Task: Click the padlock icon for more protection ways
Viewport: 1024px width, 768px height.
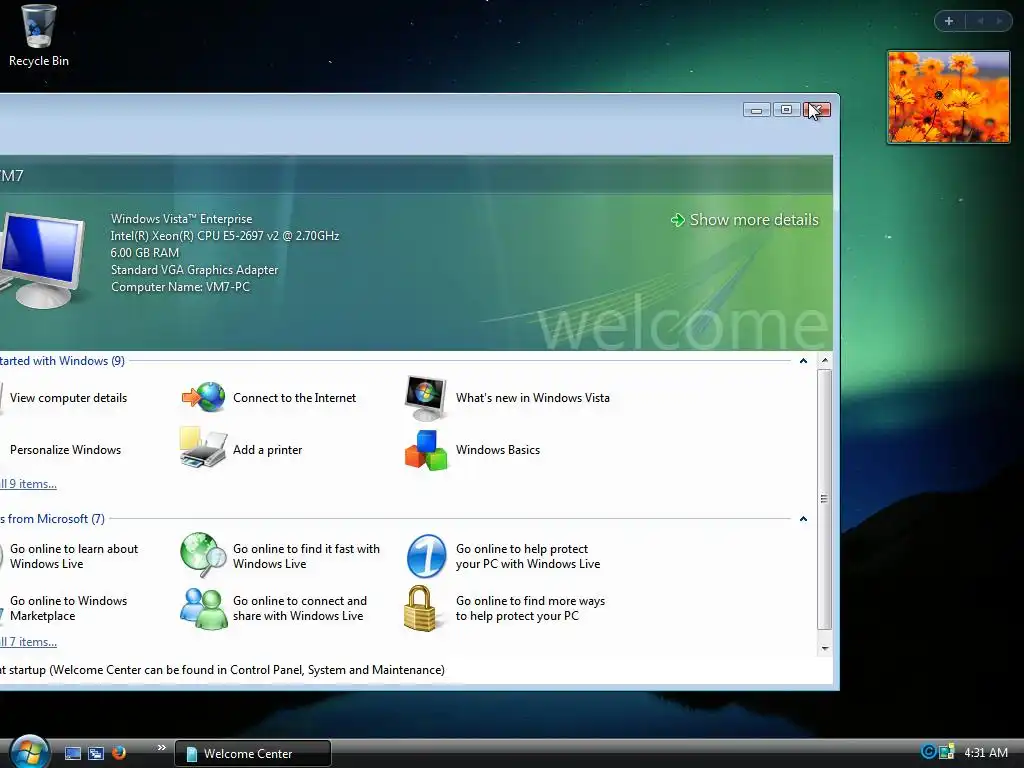Action: pyautogui.click(x=419, y=608)
